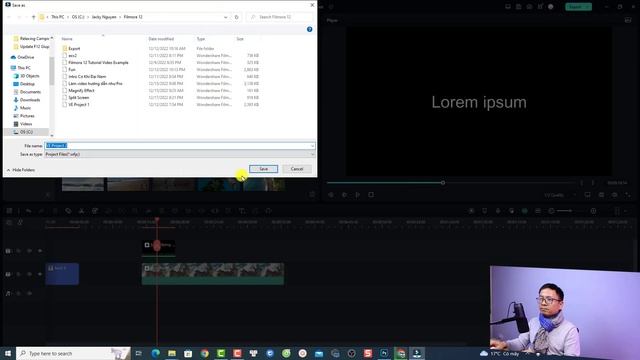
Task: Open Music in navigation pane
Action: [25, 108]
